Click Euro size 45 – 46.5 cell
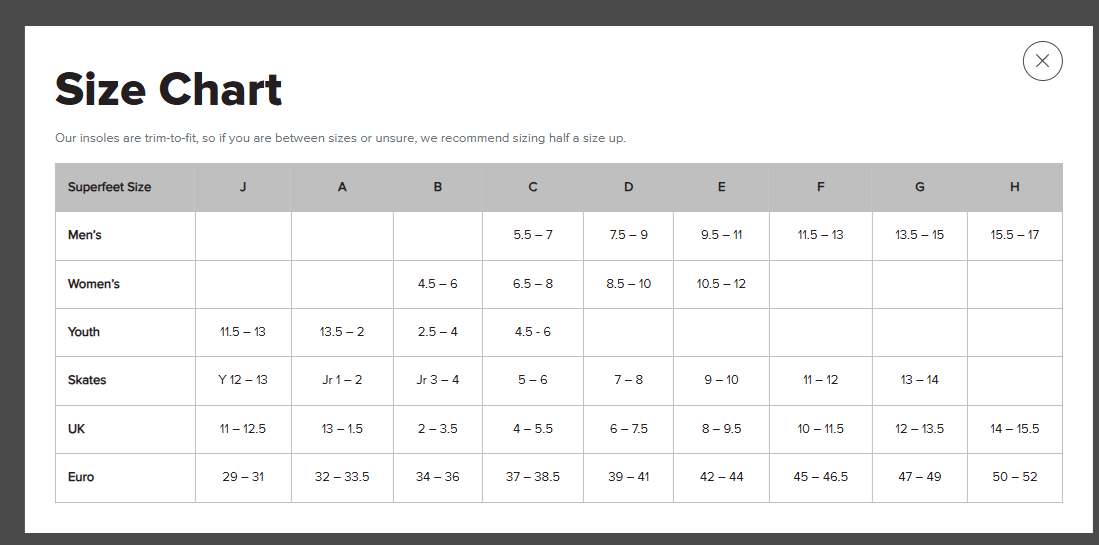The height and width of the screenshot is (545, 1099). tap(821, 477)
